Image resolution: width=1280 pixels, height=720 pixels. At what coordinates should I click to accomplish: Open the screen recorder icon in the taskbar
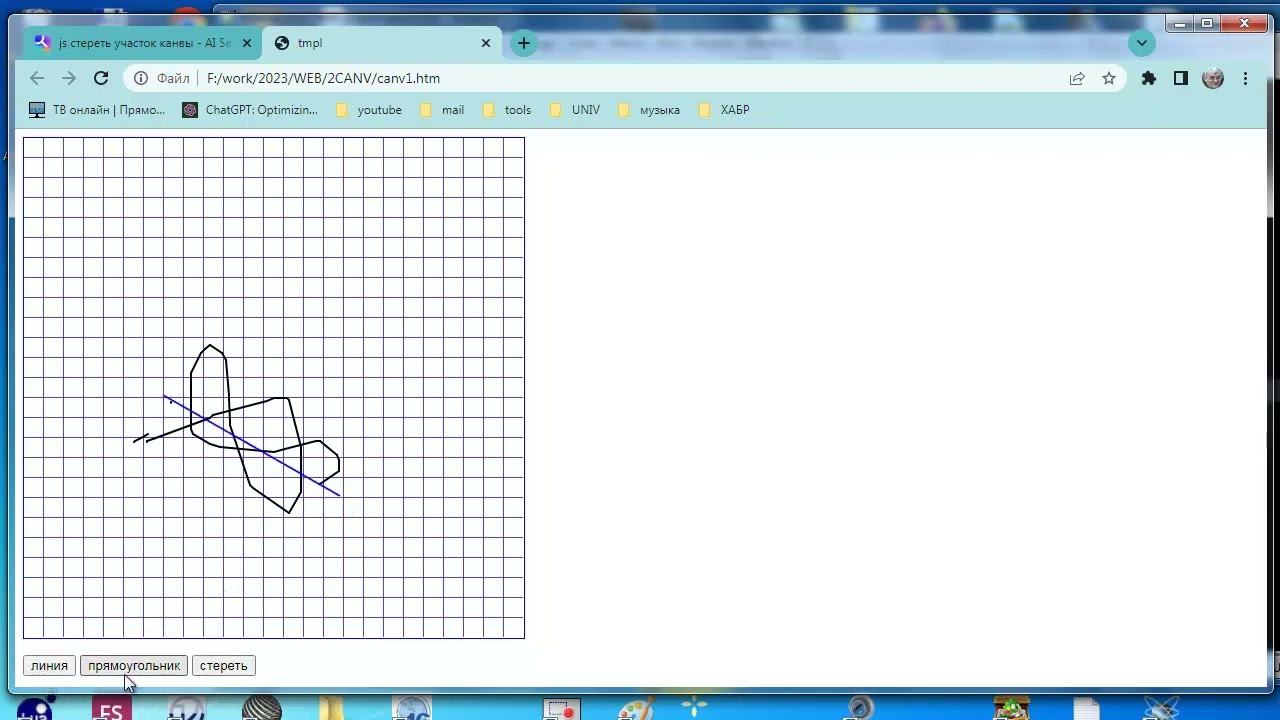pyautogui.click(x=562, y=710)
